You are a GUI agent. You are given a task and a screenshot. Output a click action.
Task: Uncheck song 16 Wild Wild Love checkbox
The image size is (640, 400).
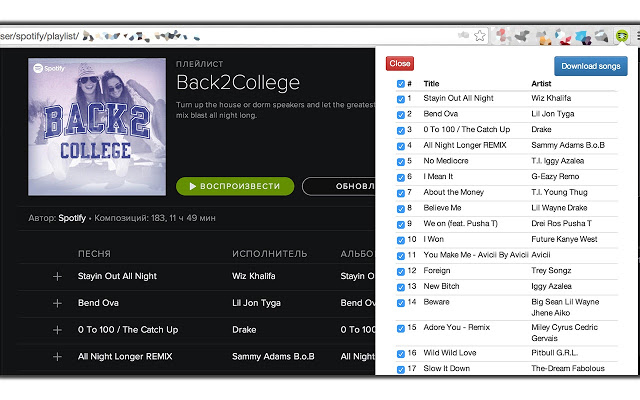(x=400, y=354)
